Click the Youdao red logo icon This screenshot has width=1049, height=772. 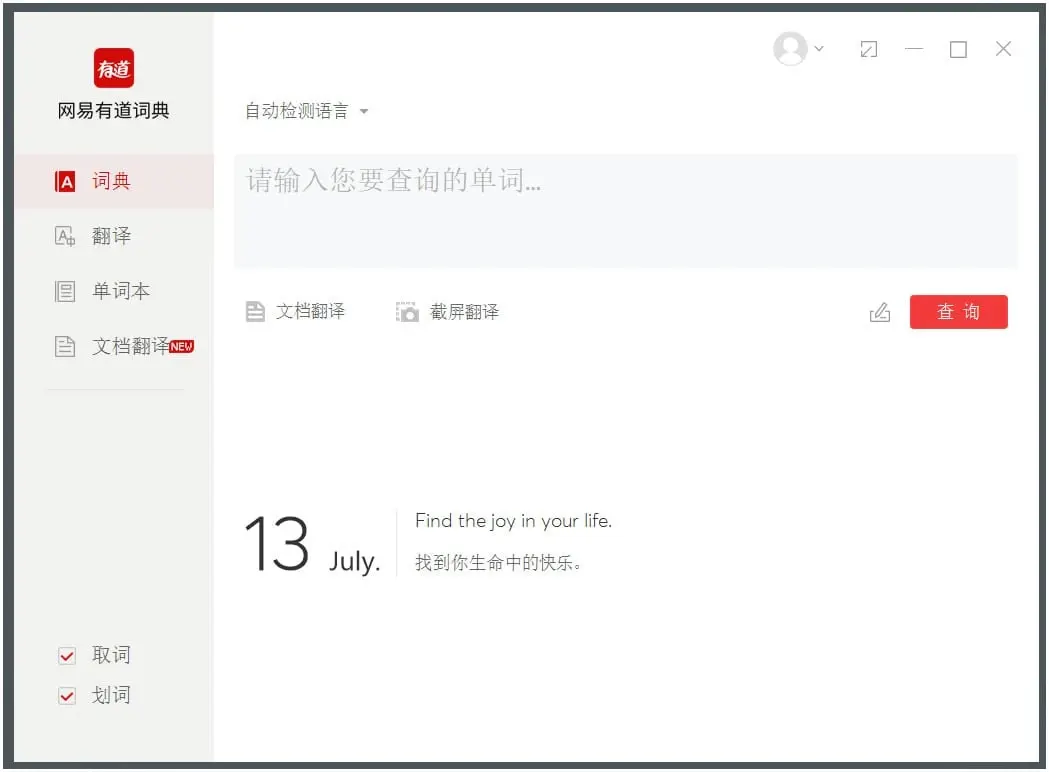click(114, 68)
